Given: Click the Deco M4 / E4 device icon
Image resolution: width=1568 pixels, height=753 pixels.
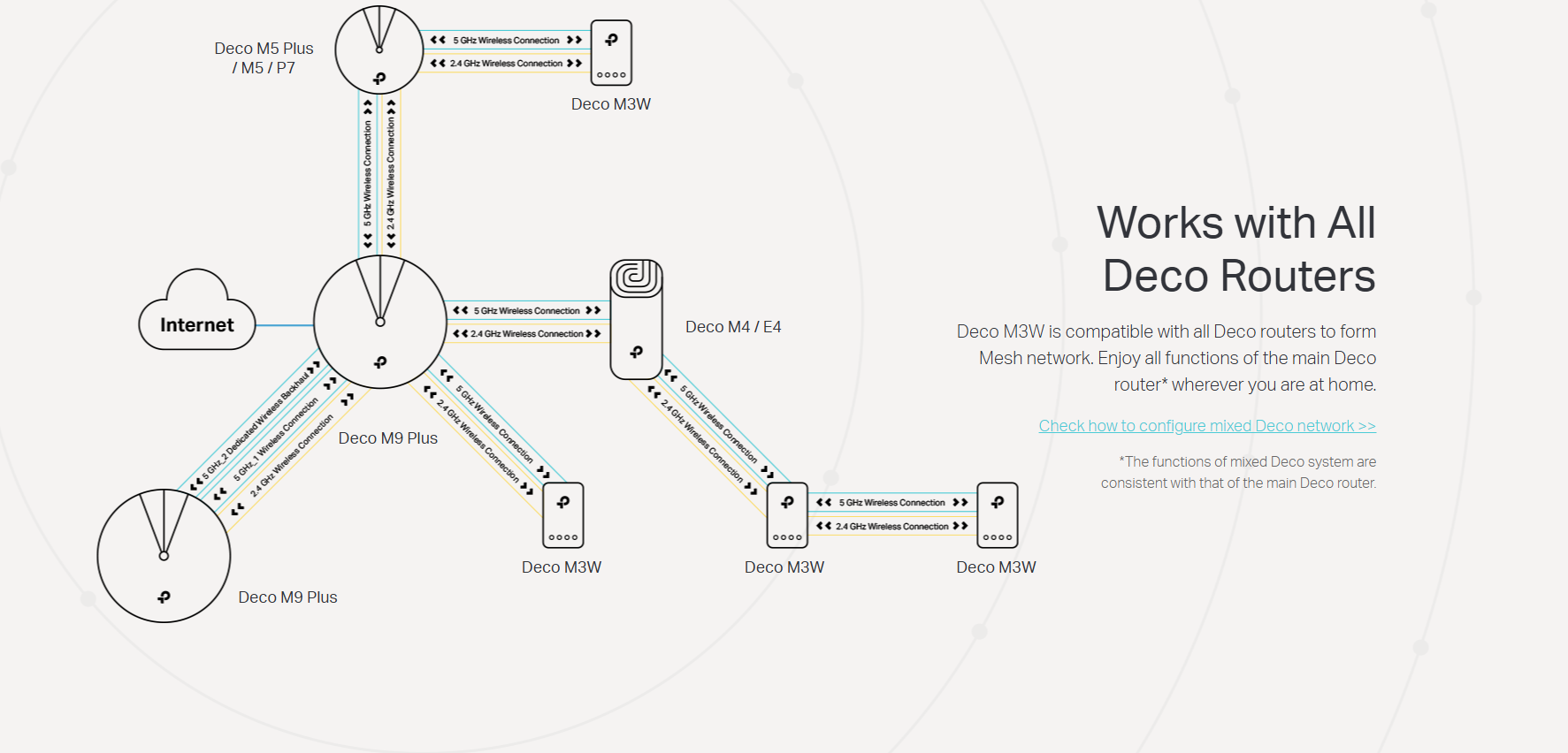Looking at the screenshot, I should 636,319.
